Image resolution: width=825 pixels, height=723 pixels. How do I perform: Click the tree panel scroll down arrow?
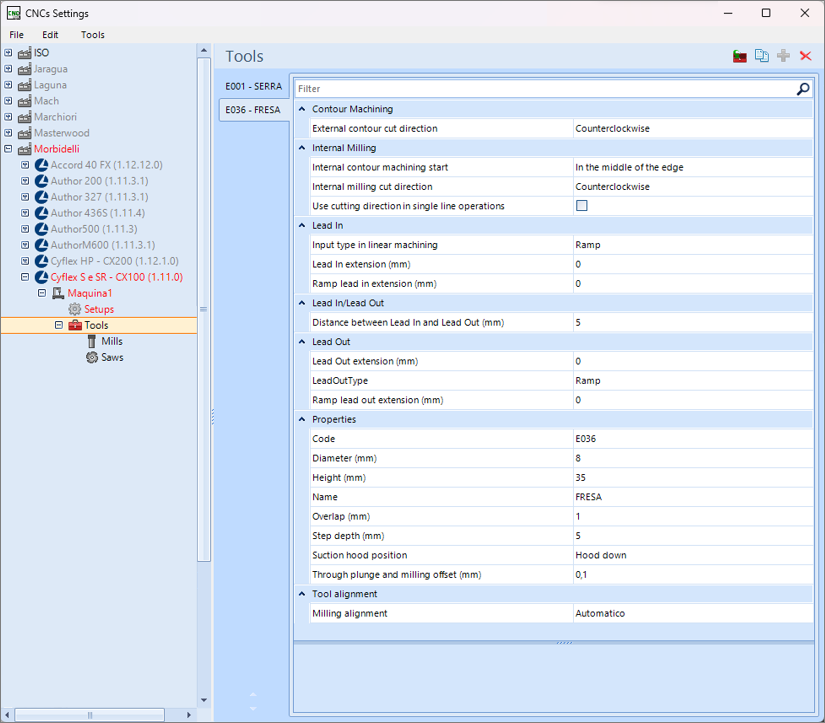pos(204,700)
